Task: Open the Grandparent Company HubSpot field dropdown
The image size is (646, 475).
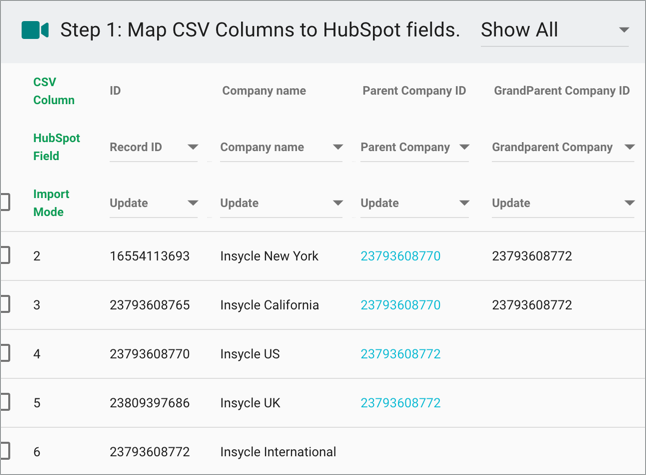Action: click(563, 147)
